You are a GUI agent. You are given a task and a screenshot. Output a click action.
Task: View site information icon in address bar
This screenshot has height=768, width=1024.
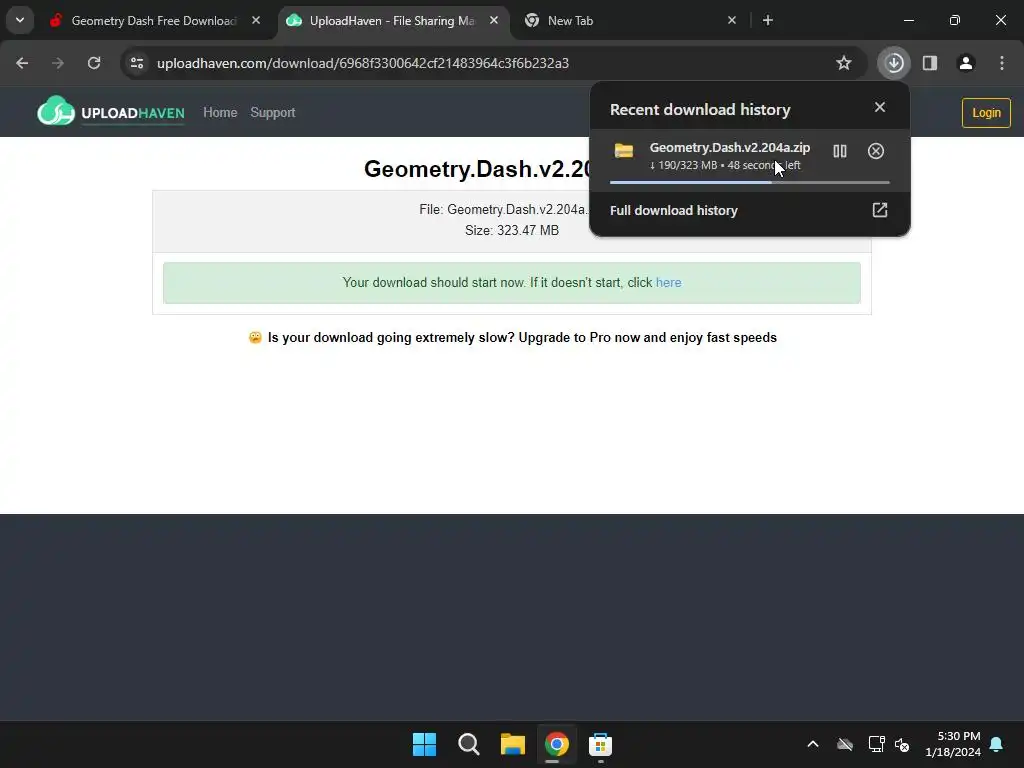coord(137,63)
